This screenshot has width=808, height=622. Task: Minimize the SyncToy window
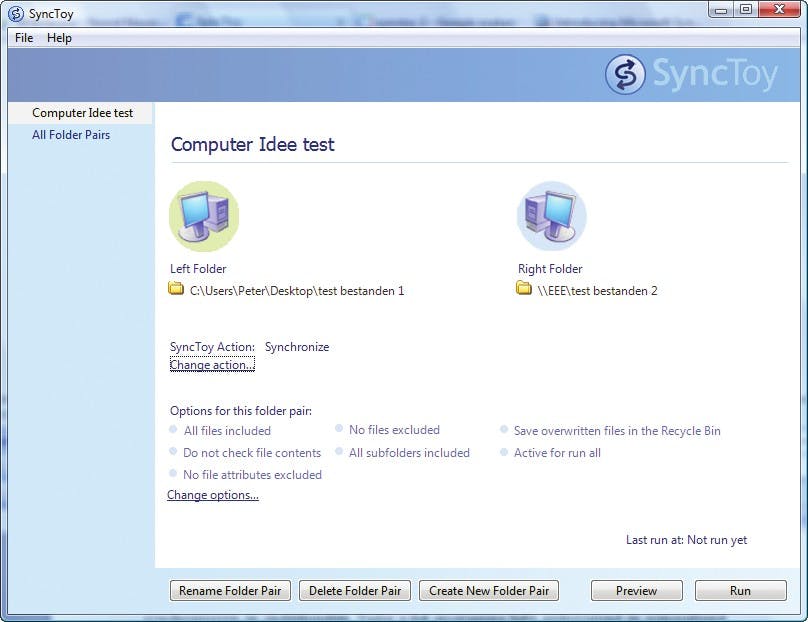tap(721, 10)
